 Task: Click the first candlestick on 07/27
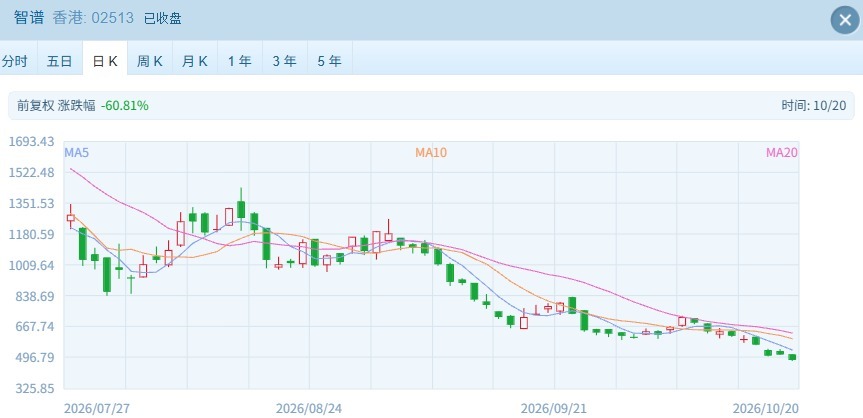pos(70,218)
